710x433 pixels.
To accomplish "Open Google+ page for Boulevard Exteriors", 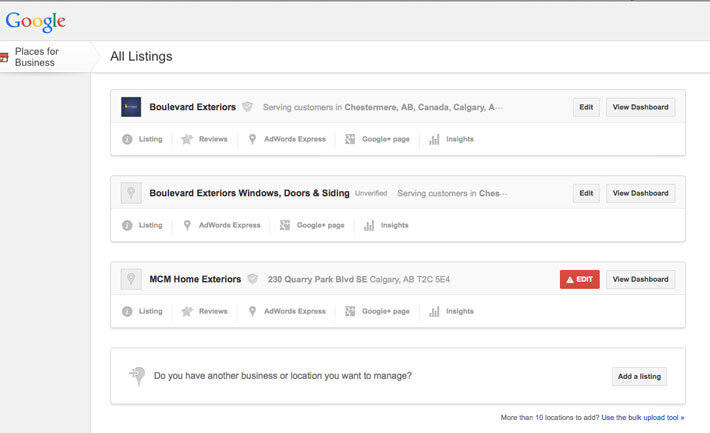I will [385, 139].
